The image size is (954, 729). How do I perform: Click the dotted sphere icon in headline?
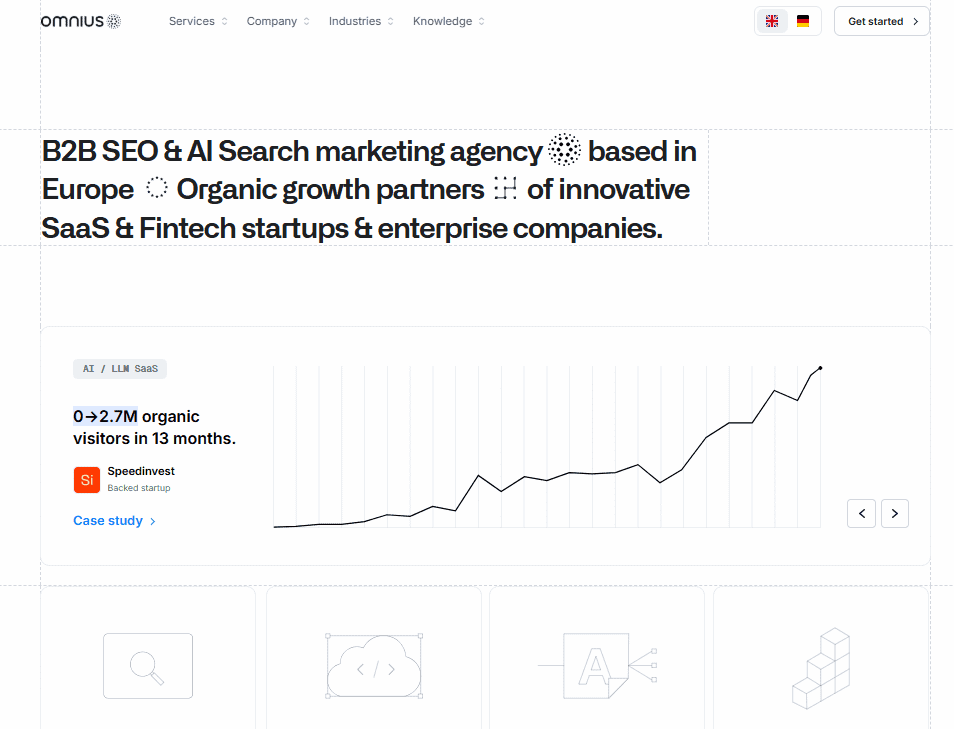(565, 151)
